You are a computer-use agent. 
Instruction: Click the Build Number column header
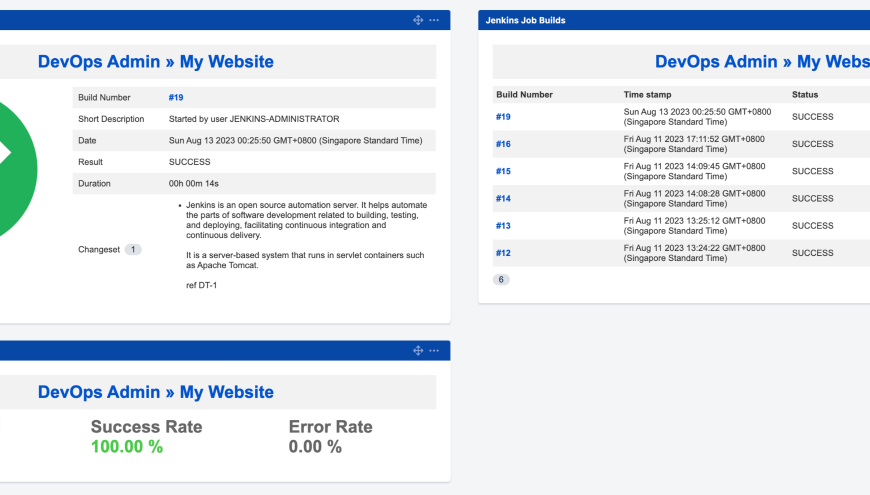(x=524, y=94)
